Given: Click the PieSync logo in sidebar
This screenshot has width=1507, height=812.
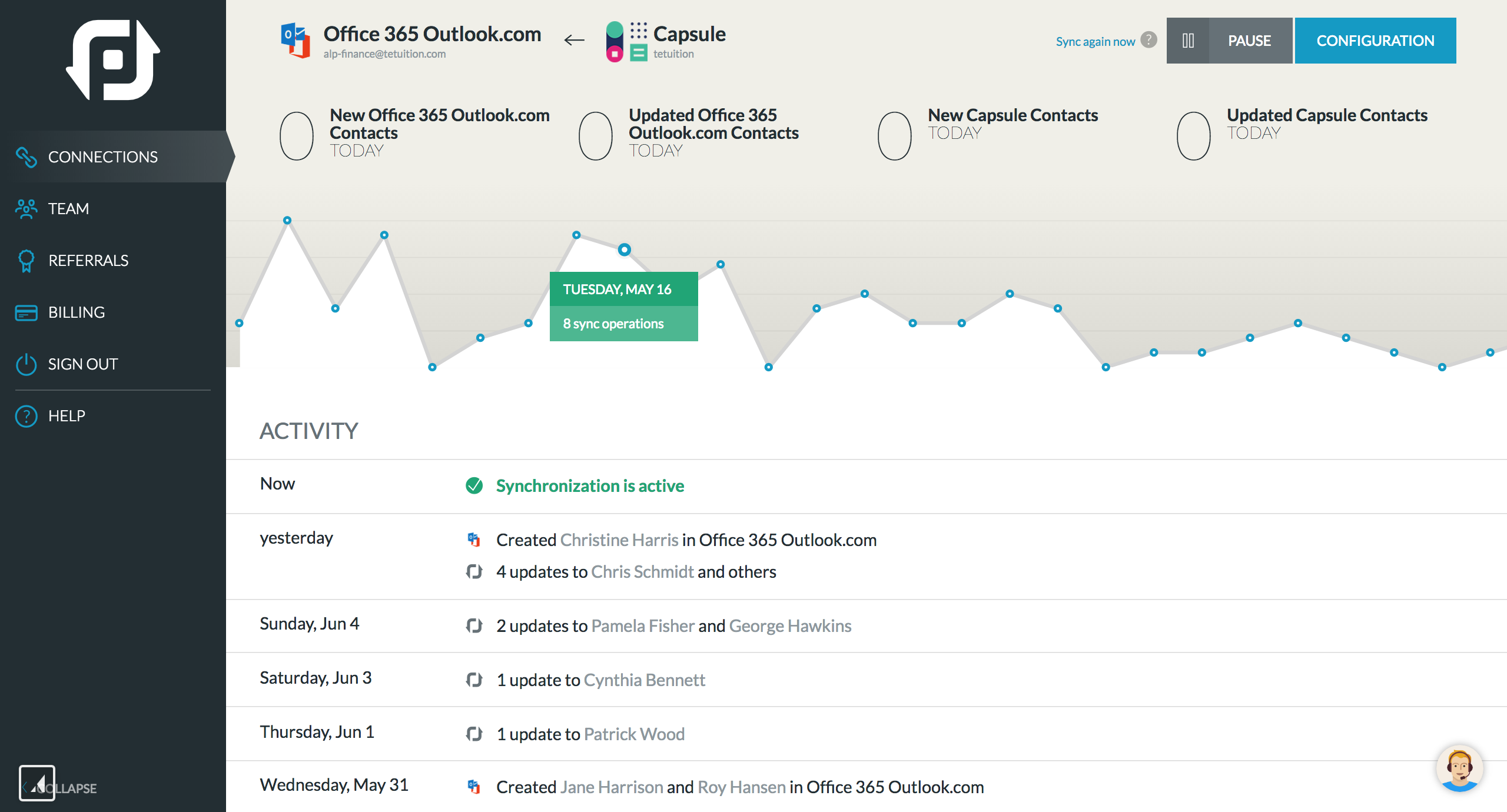Looking at the screenshot, I should coord(112,60).
